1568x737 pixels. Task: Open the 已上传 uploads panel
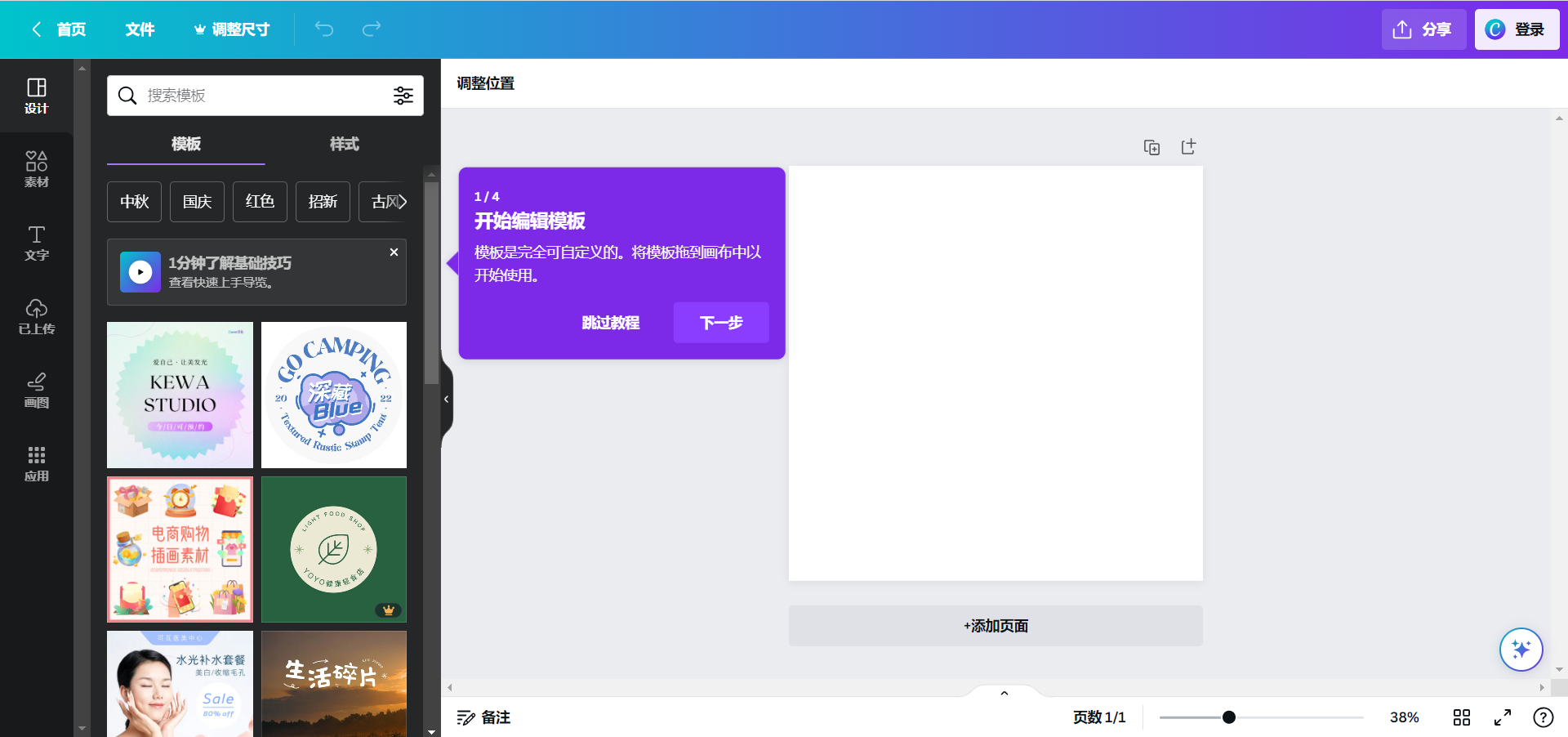36,316
